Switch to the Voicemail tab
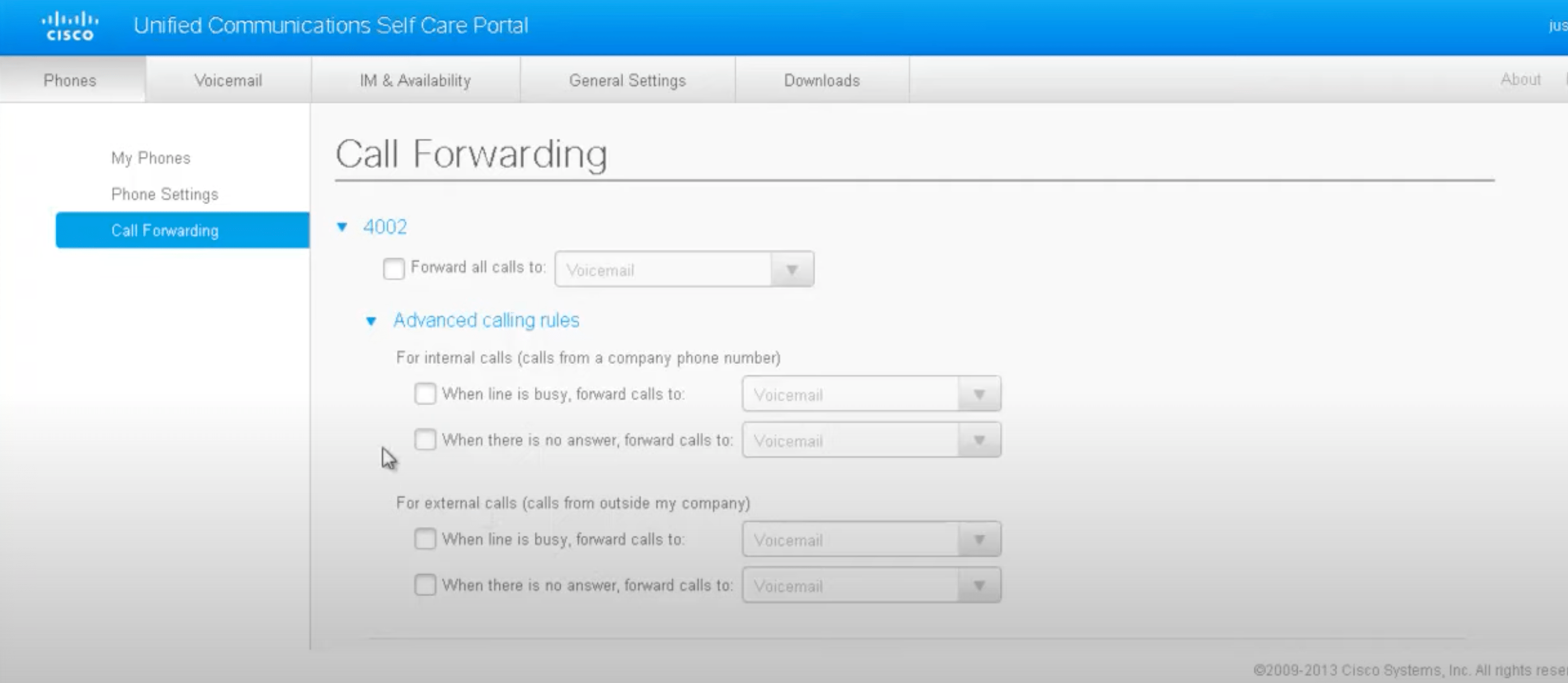The image size is (1568, 683). coord(228,80)
